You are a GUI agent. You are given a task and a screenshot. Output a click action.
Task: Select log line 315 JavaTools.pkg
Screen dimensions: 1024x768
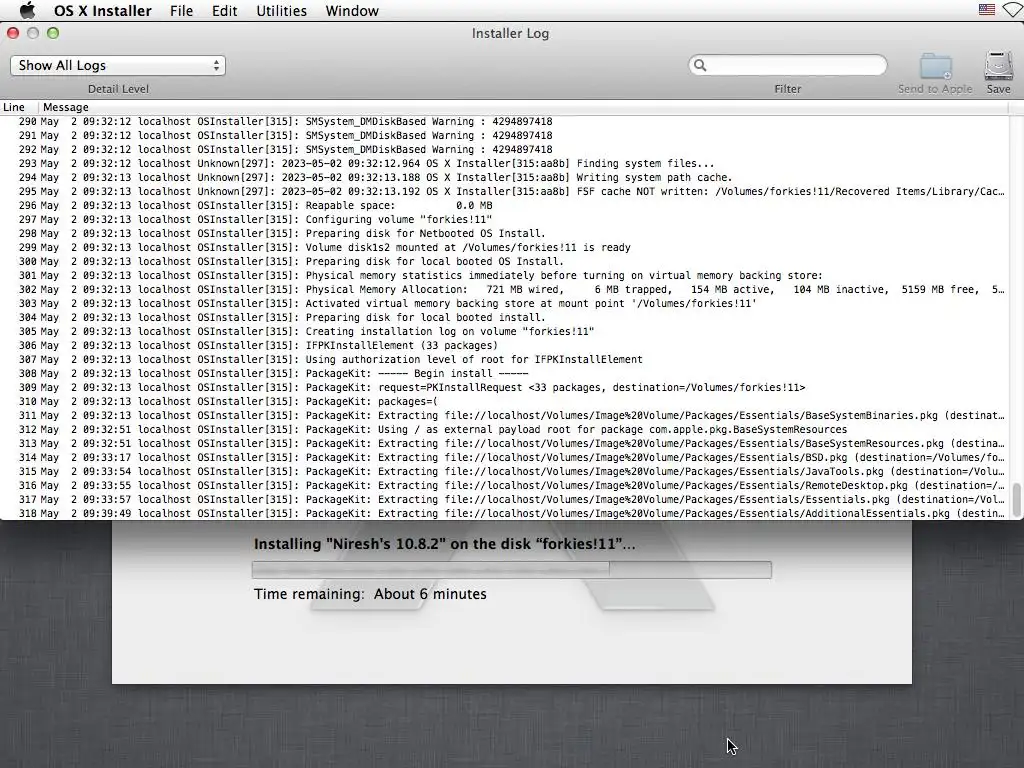click(504, 472)
